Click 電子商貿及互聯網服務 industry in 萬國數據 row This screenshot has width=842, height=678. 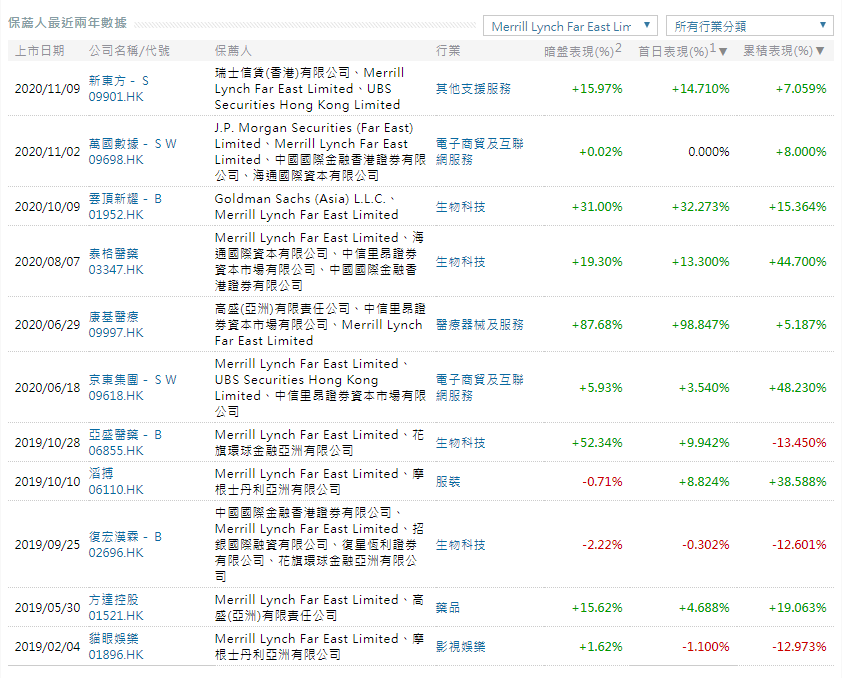480,151
